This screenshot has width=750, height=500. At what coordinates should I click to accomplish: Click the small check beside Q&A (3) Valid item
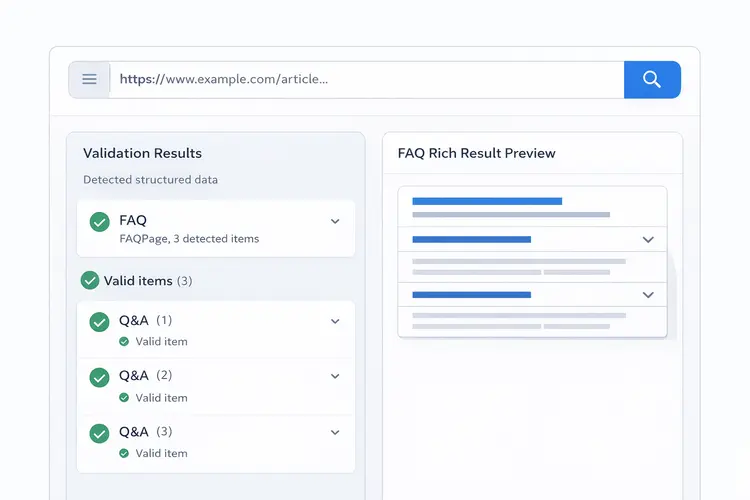pos(124,453)
